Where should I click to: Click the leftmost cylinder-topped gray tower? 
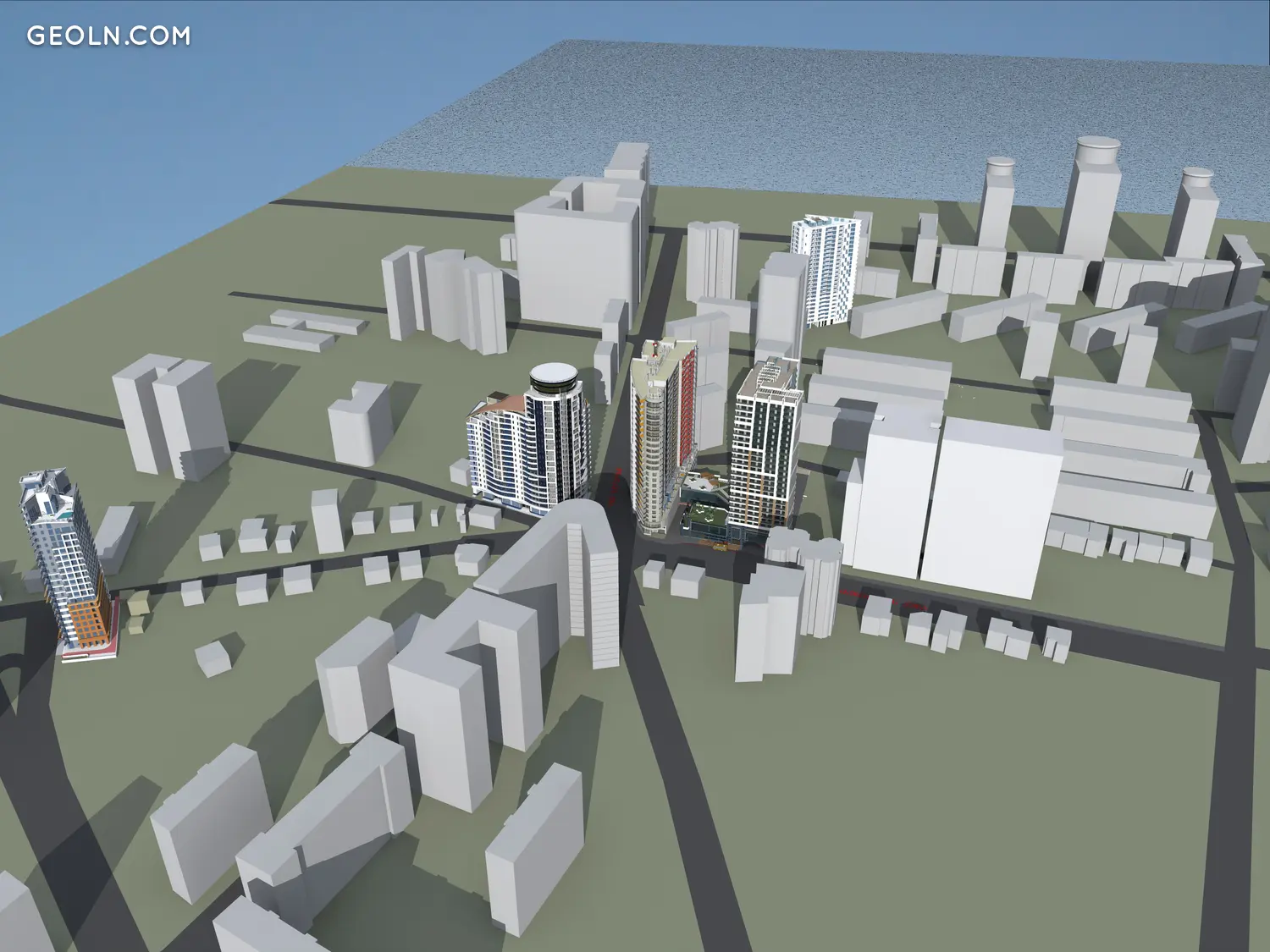[997, 203]
